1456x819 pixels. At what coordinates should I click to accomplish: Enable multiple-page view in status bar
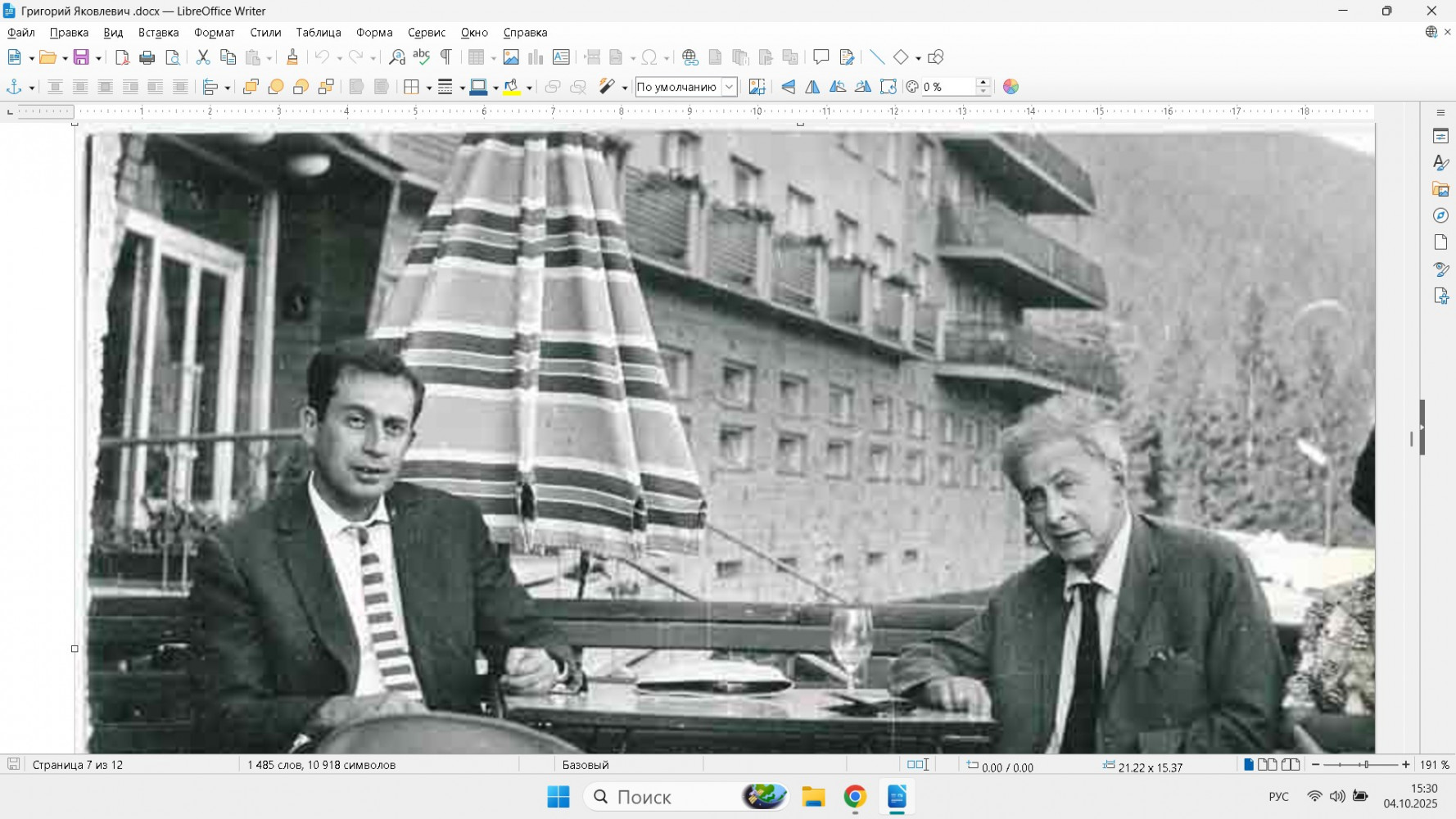click(1267, 765)
